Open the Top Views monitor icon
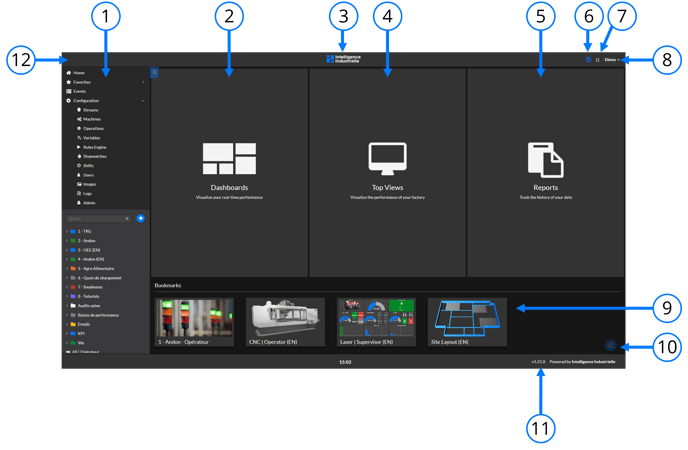Screen dimensions: 688x450 click(387, 160)
